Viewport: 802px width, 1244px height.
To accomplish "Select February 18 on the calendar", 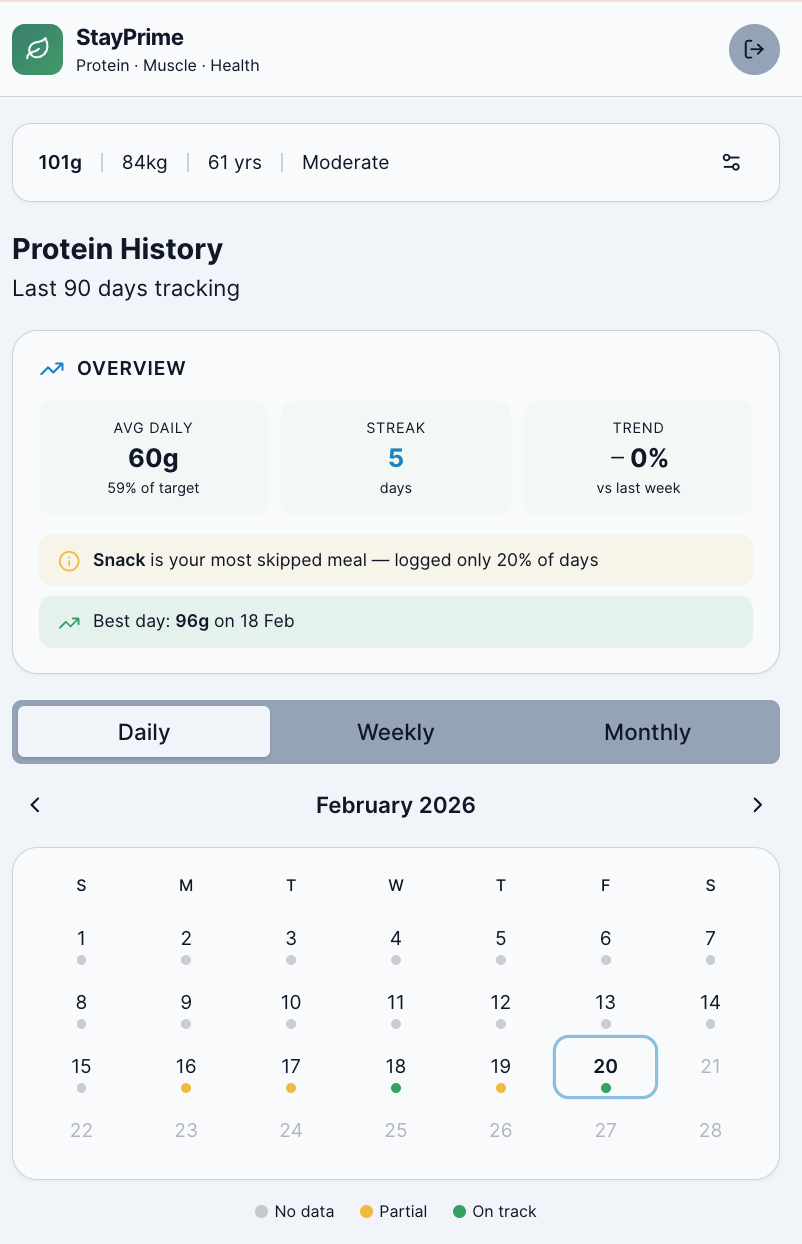I will 396,1067.
